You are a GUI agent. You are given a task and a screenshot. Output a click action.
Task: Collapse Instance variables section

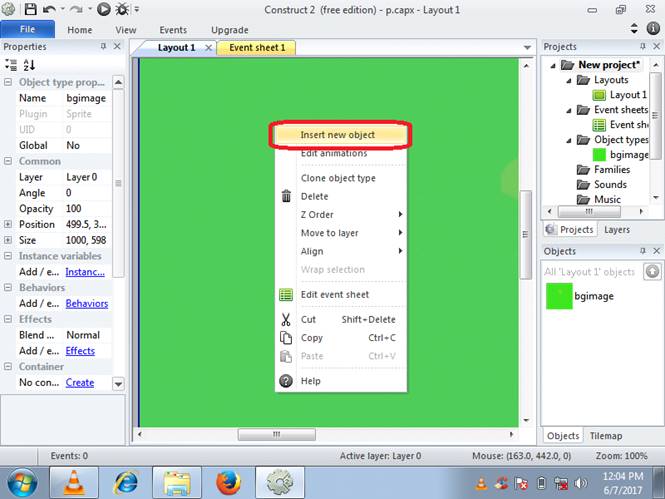click(8, 256)
